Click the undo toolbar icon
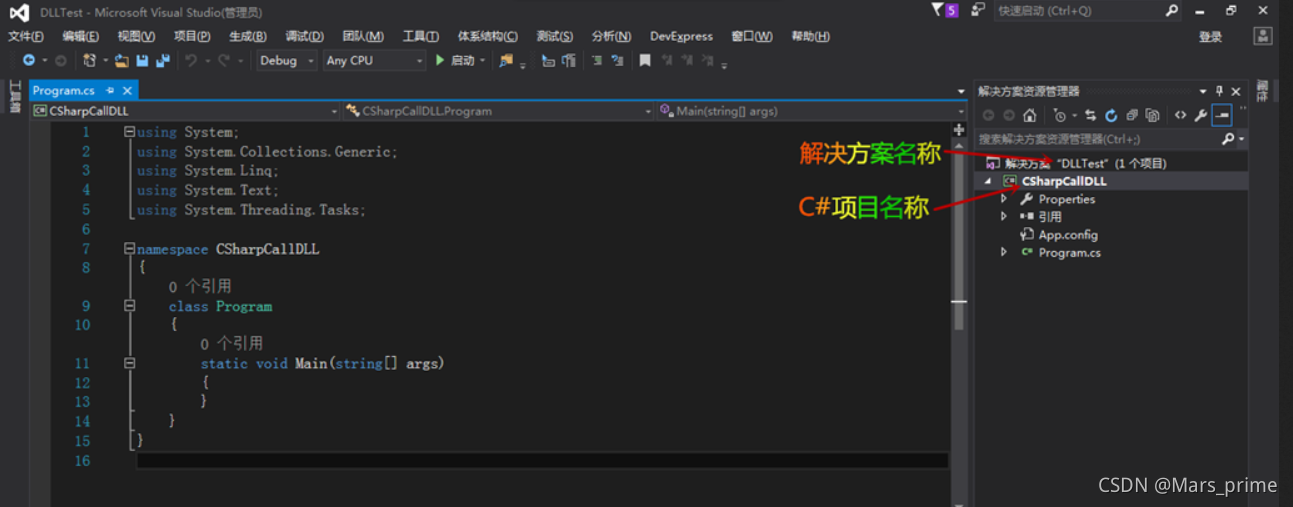The height and width of the screenshot is (507, 1293). (x=190, y=61)
